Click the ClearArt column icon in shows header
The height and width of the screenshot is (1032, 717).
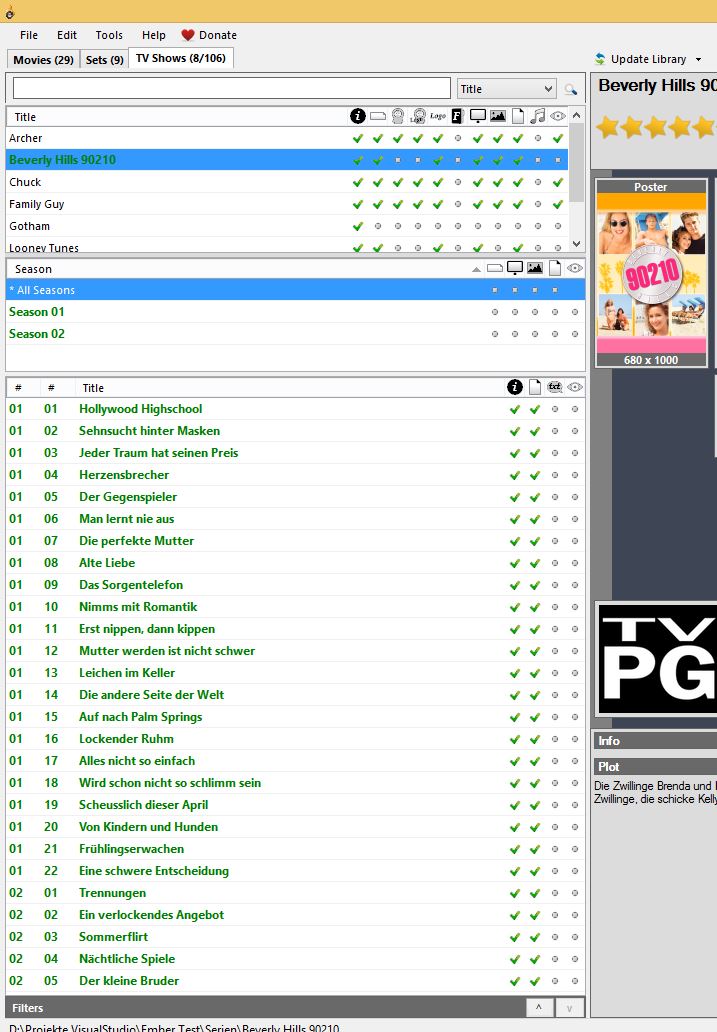pos(418,116)
